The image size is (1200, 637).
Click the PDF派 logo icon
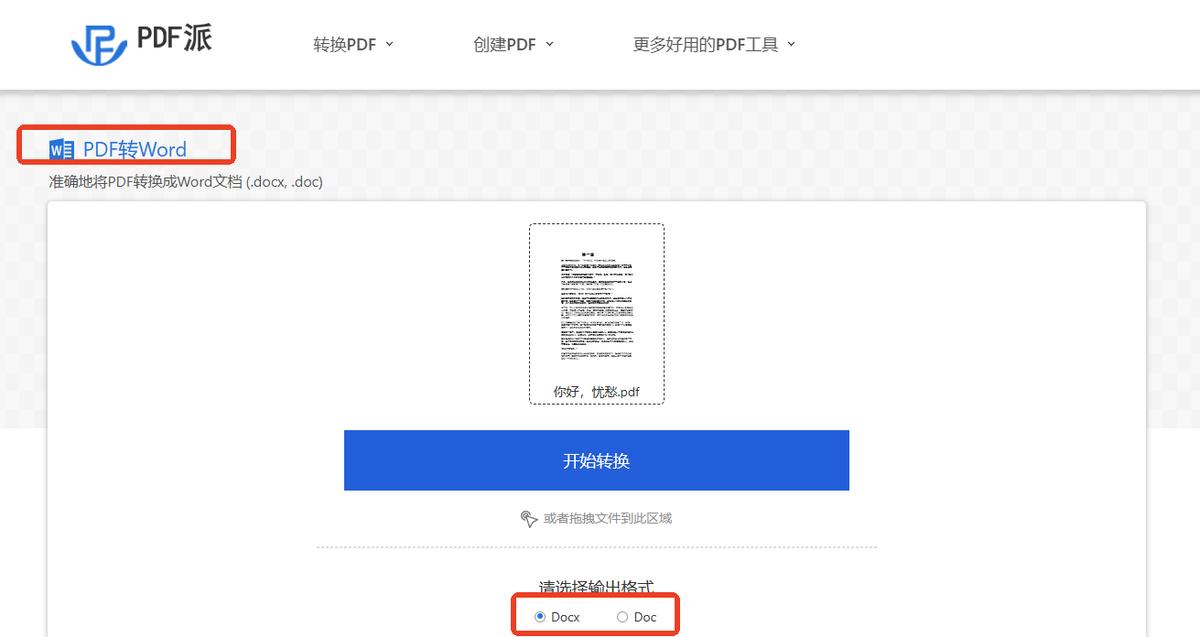tap(97, 43)
